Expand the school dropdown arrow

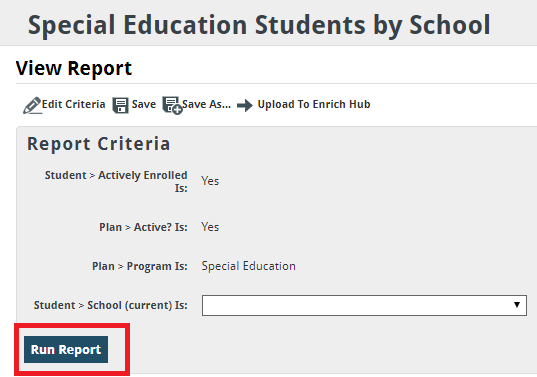pyautogui.click(x=517, y=305)
